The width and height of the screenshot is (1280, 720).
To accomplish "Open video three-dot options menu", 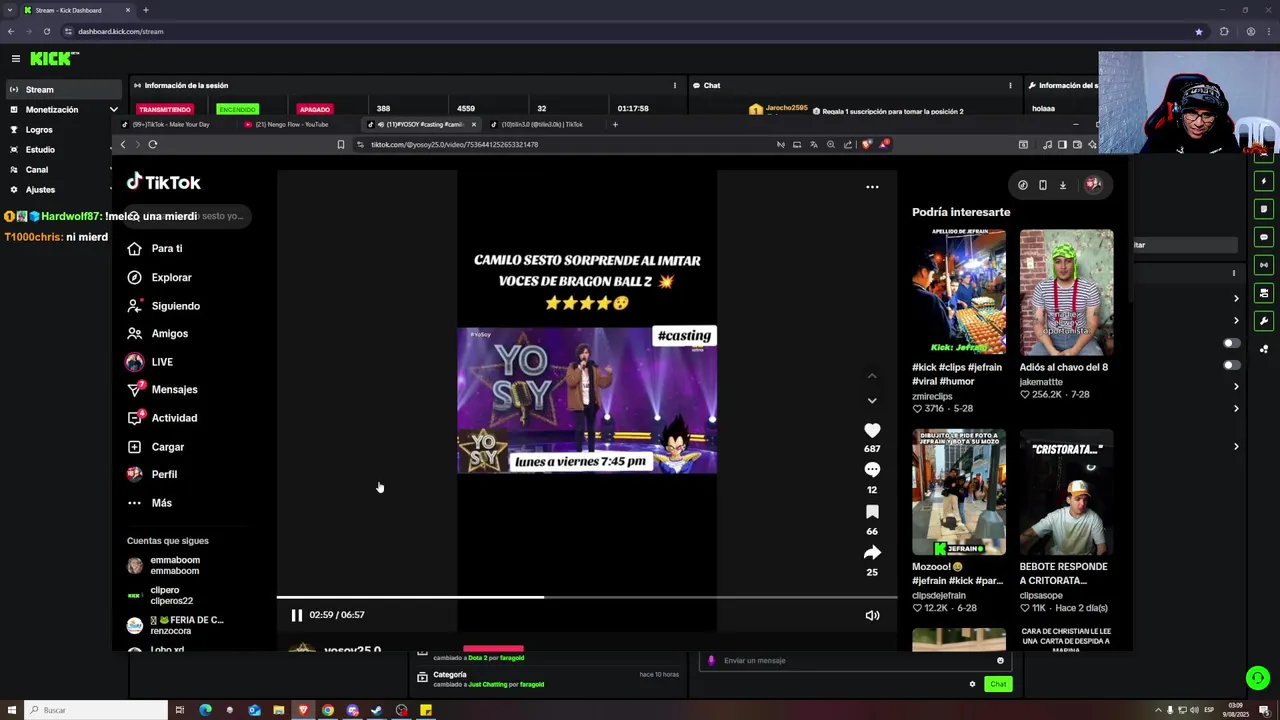I will (872, 186).
